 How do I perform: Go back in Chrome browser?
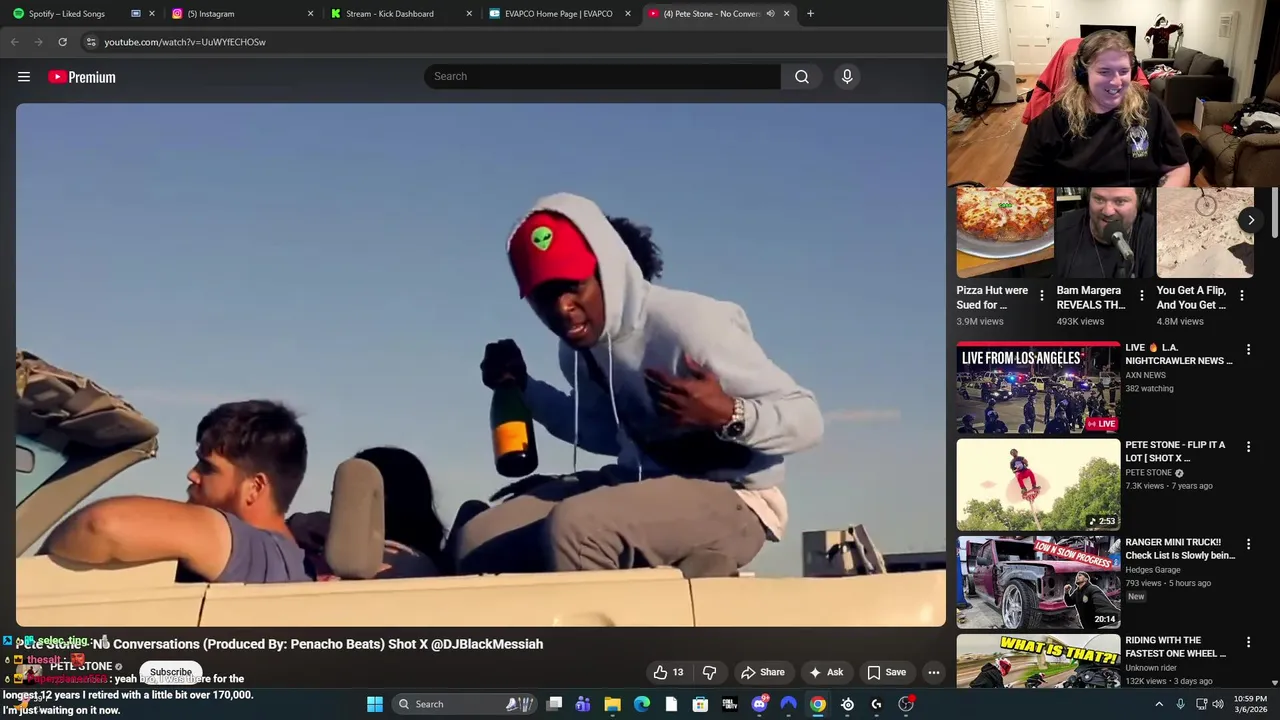click(14, 42)
